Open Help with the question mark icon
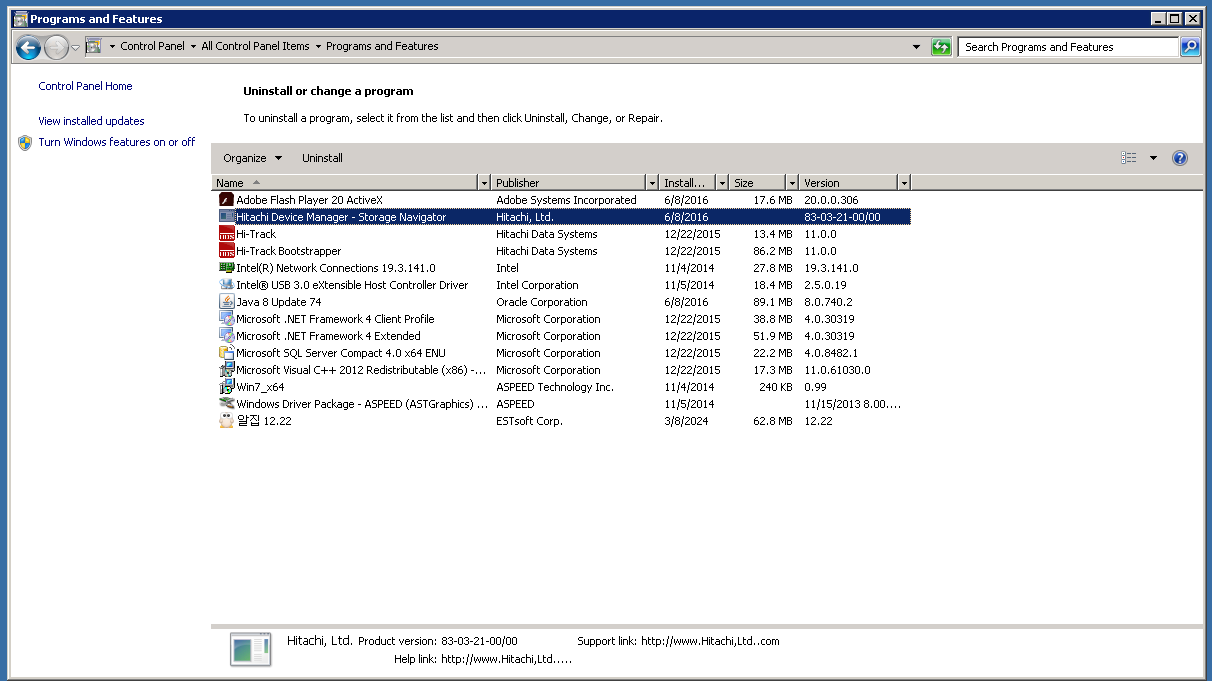Viewport: 1212px width, 681px height. click(x=1180, y=158)
